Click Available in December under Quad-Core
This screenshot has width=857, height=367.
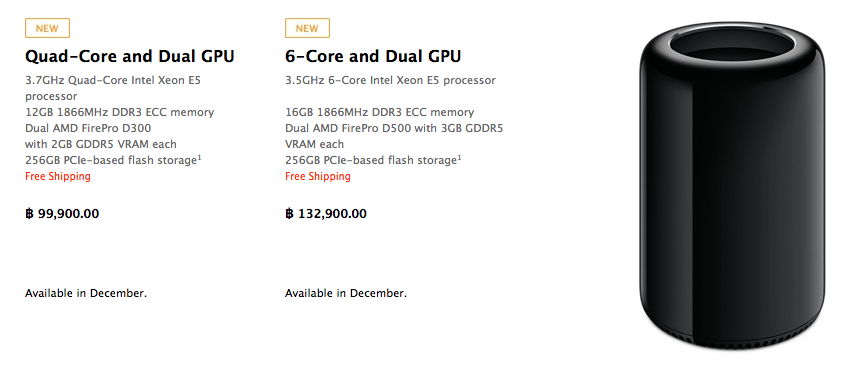coord(86,293)
